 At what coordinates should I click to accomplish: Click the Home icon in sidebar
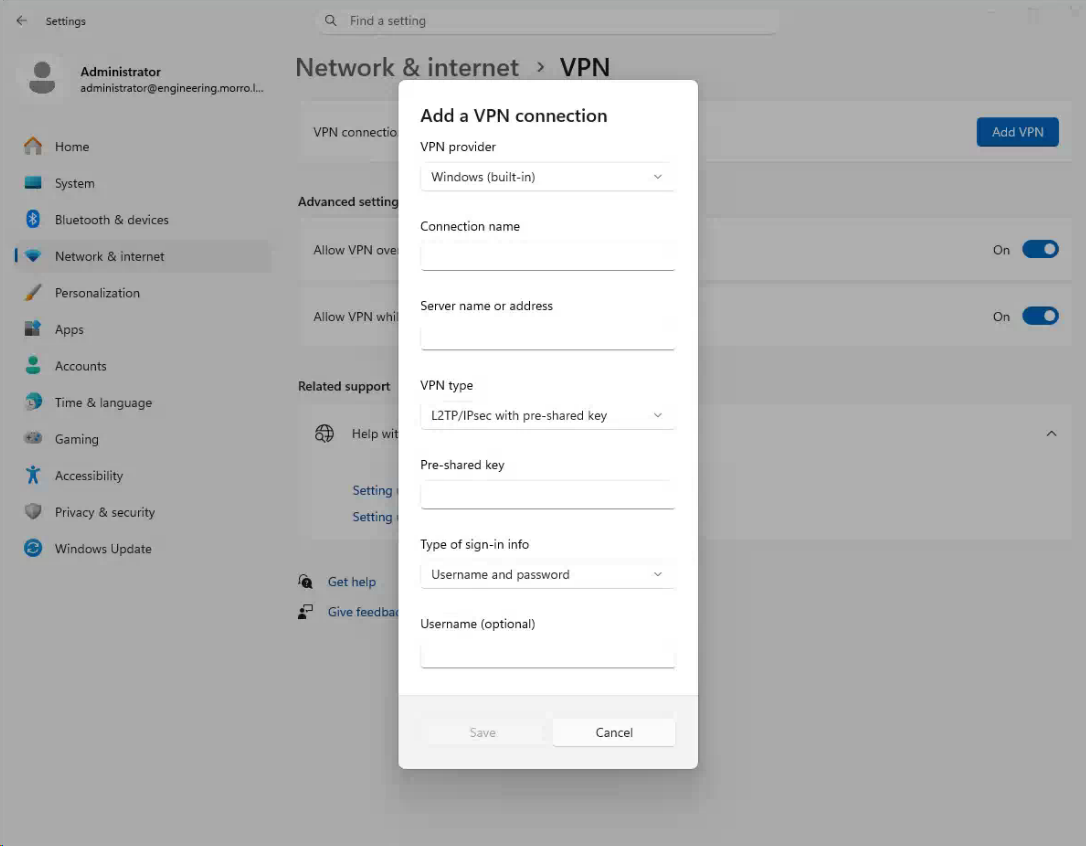point(33,146)
